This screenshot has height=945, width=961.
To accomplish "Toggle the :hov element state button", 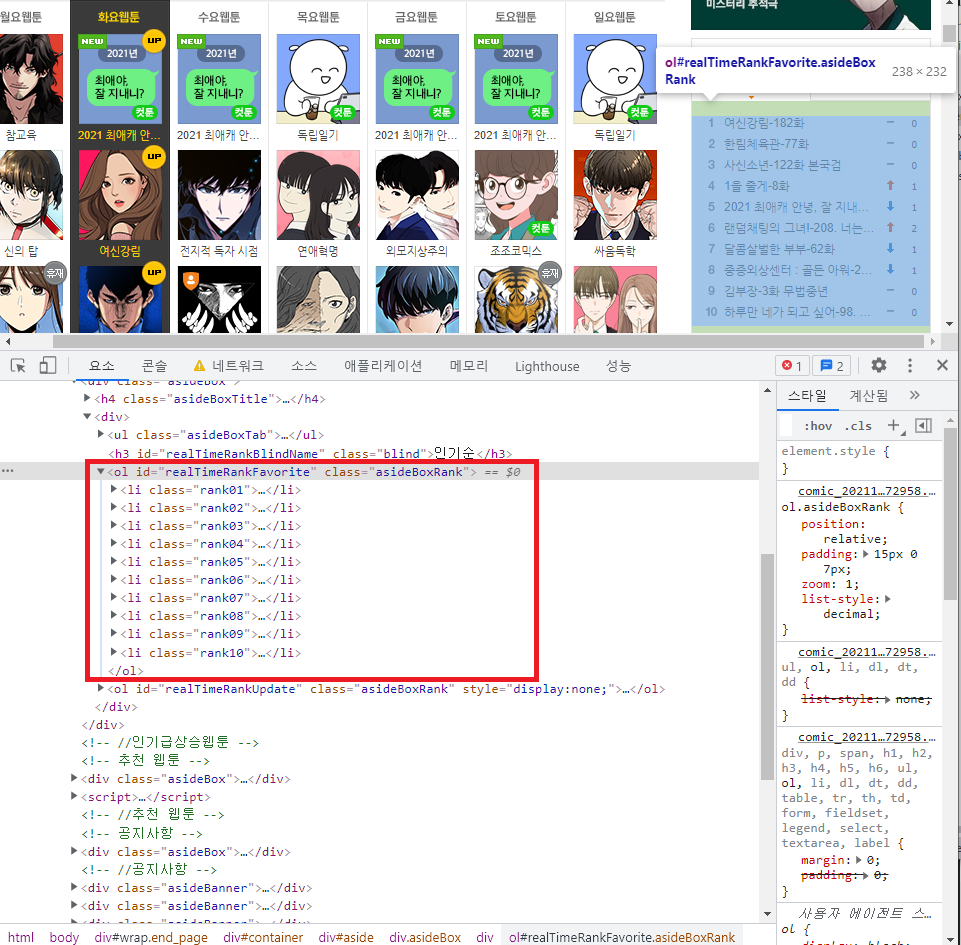I will [x=818, y=426].
